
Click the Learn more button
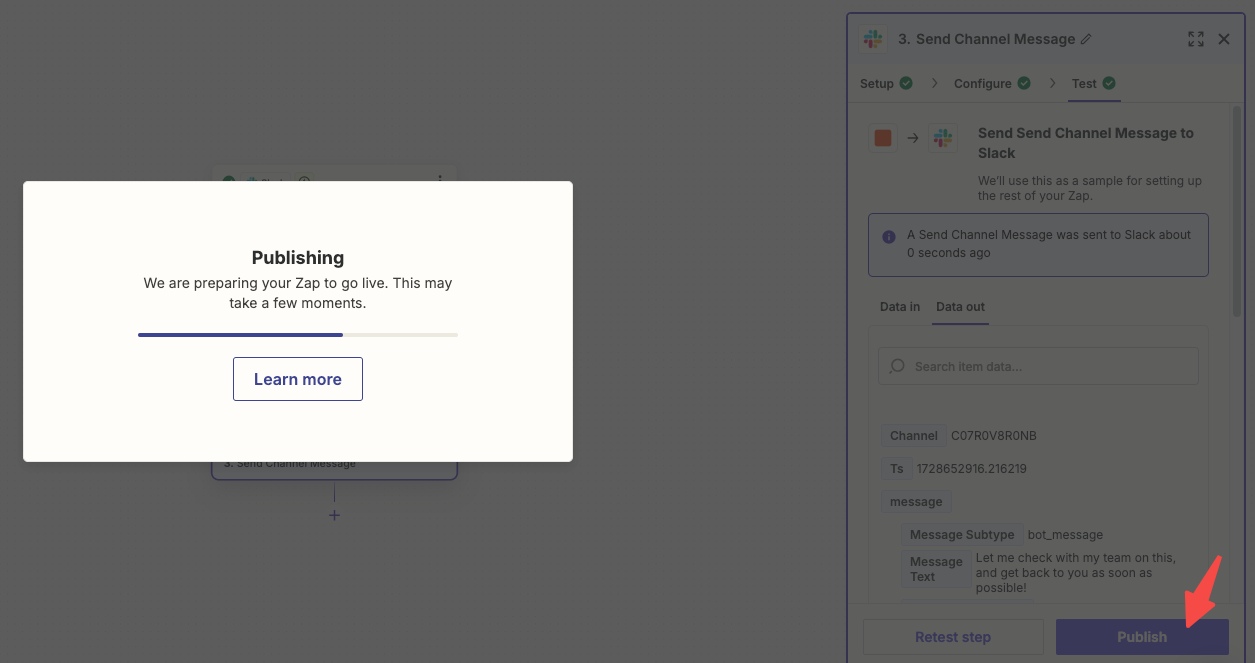pos(297,379)
